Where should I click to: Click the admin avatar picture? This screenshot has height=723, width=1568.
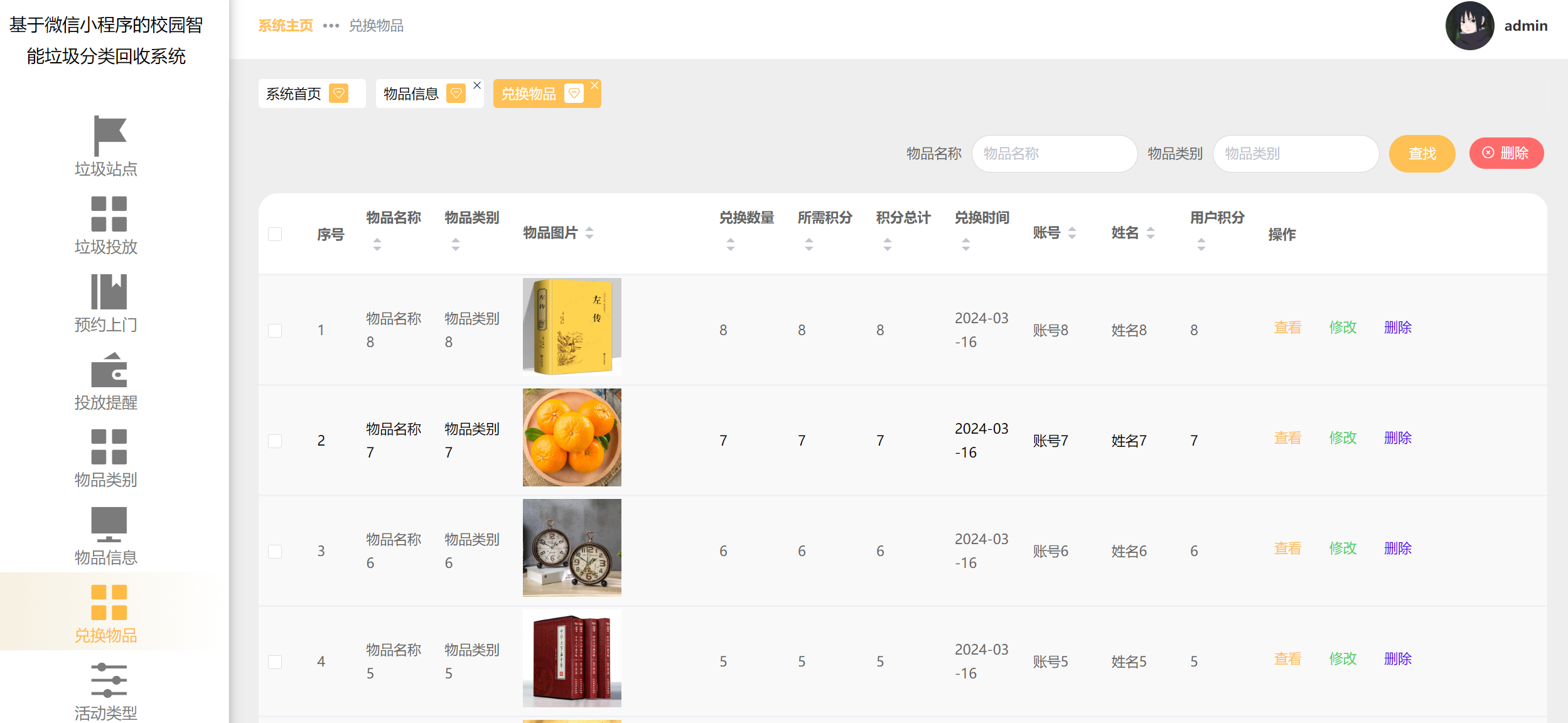1469,26
